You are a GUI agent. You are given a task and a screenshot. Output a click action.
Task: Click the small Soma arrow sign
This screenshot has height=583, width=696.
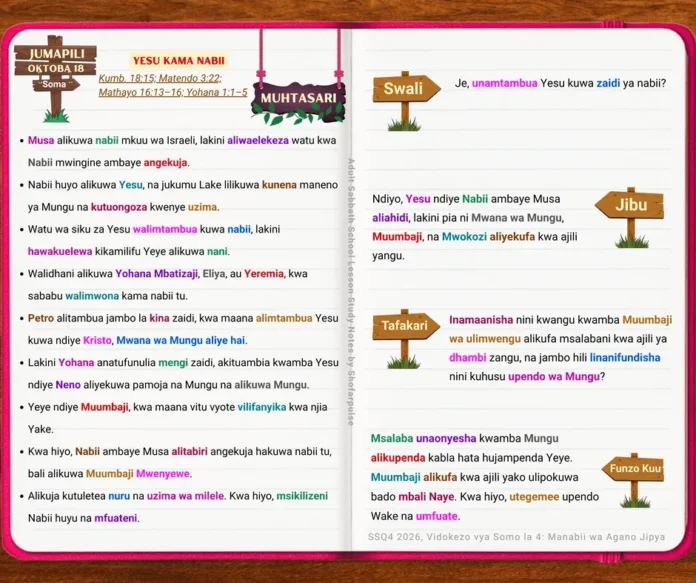tap(55, 84)
